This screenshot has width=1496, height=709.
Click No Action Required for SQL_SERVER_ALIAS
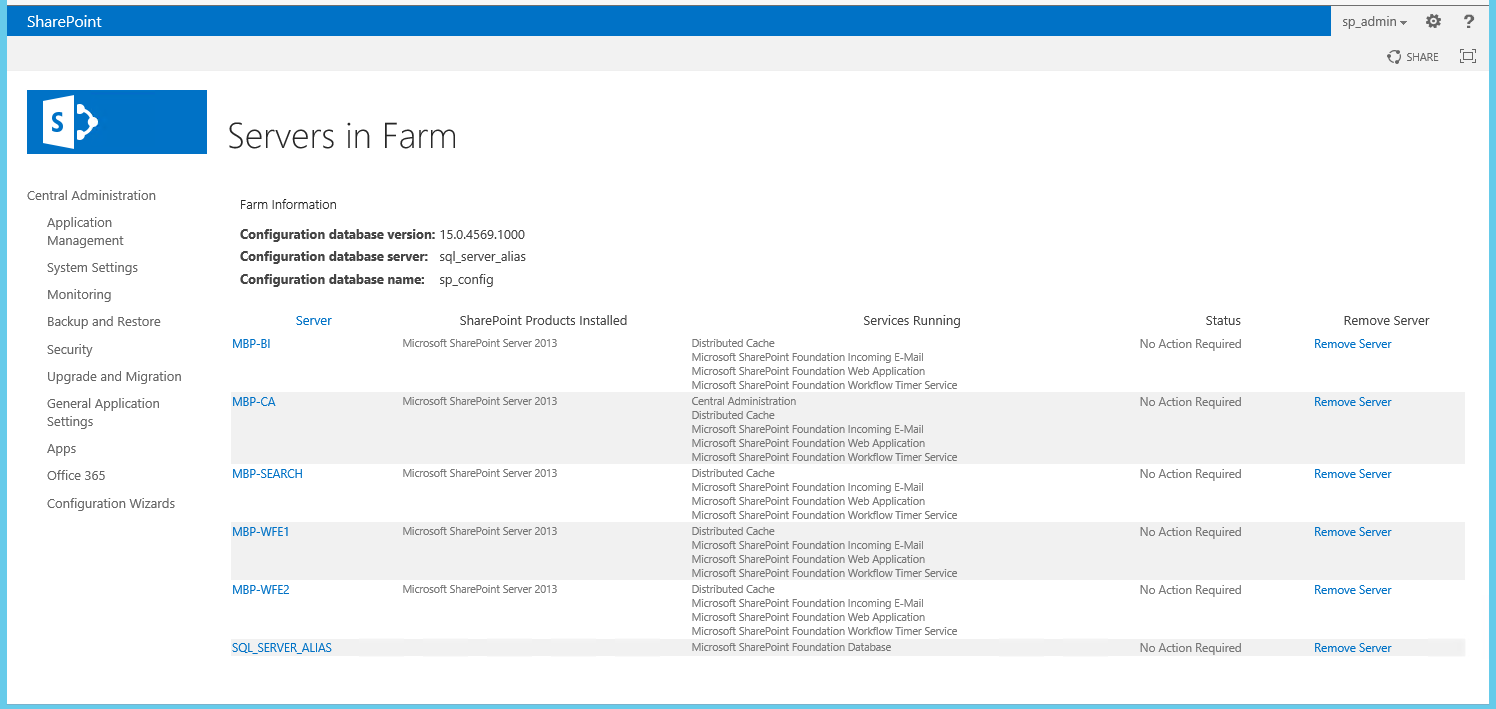pos(1190,648)
